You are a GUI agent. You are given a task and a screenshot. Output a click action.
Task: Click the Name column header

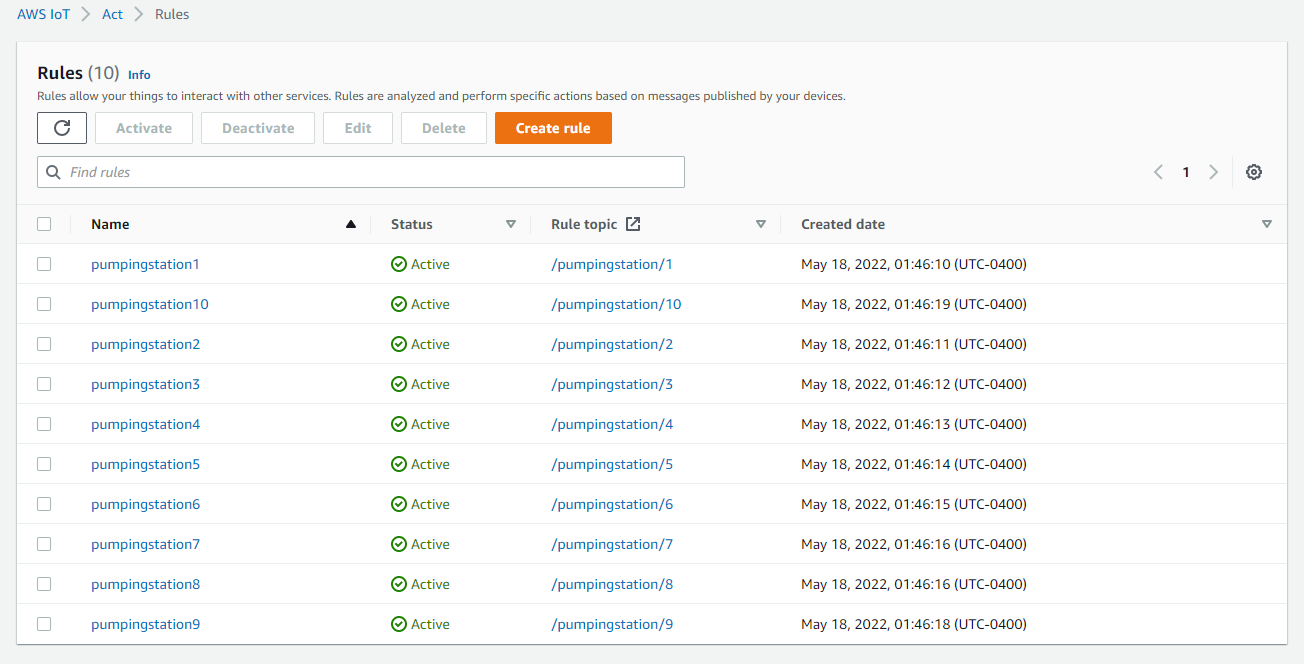(110, 224)
